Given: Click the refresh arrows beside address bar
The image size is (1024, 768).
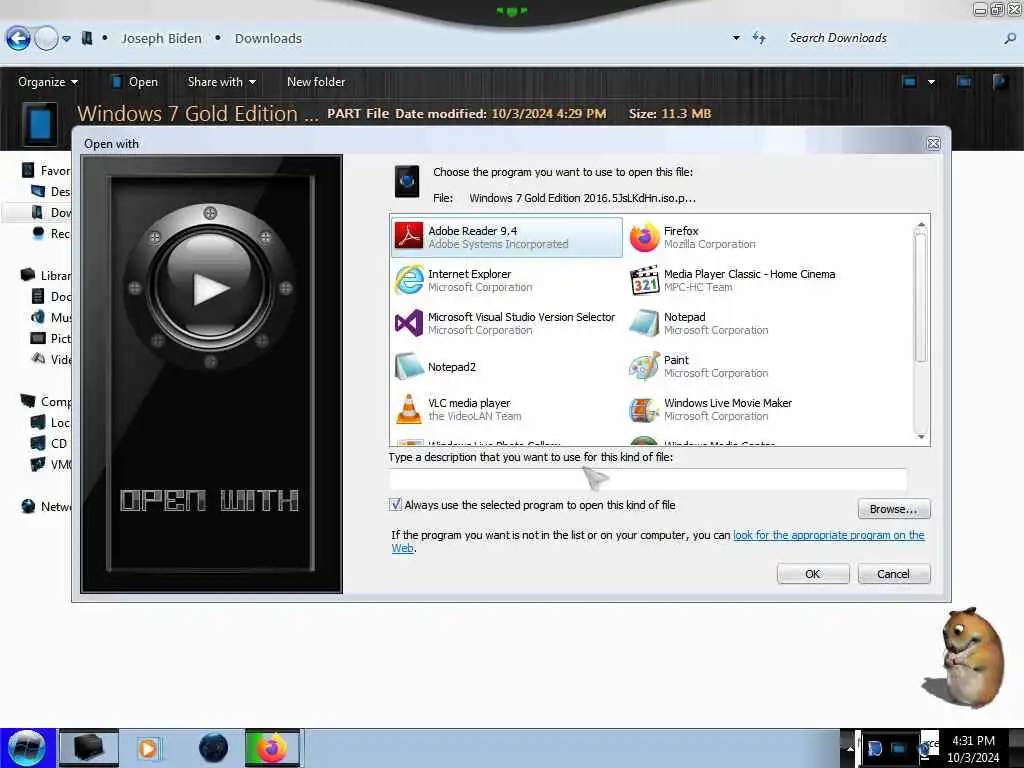Looking at the screenshot, I should pos(759,38).
